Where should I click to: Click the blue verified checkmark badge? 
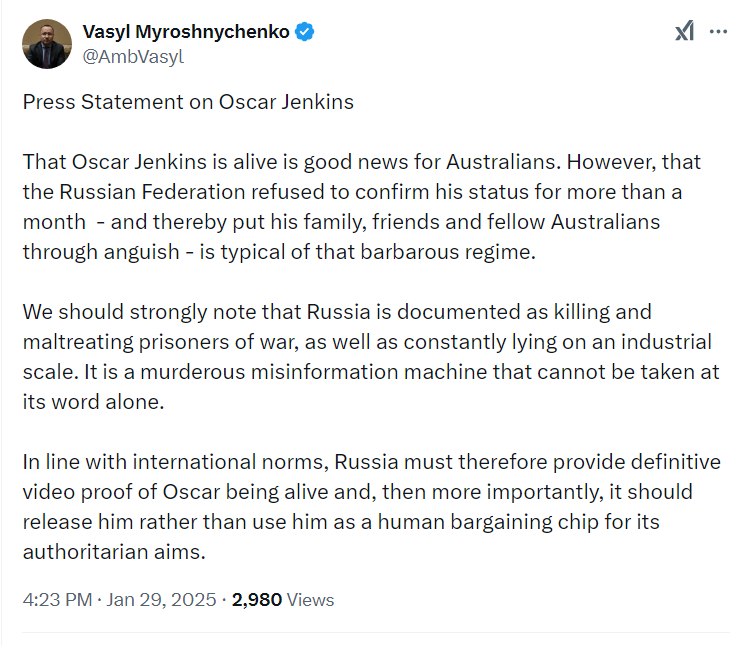[x=304, y=32]
